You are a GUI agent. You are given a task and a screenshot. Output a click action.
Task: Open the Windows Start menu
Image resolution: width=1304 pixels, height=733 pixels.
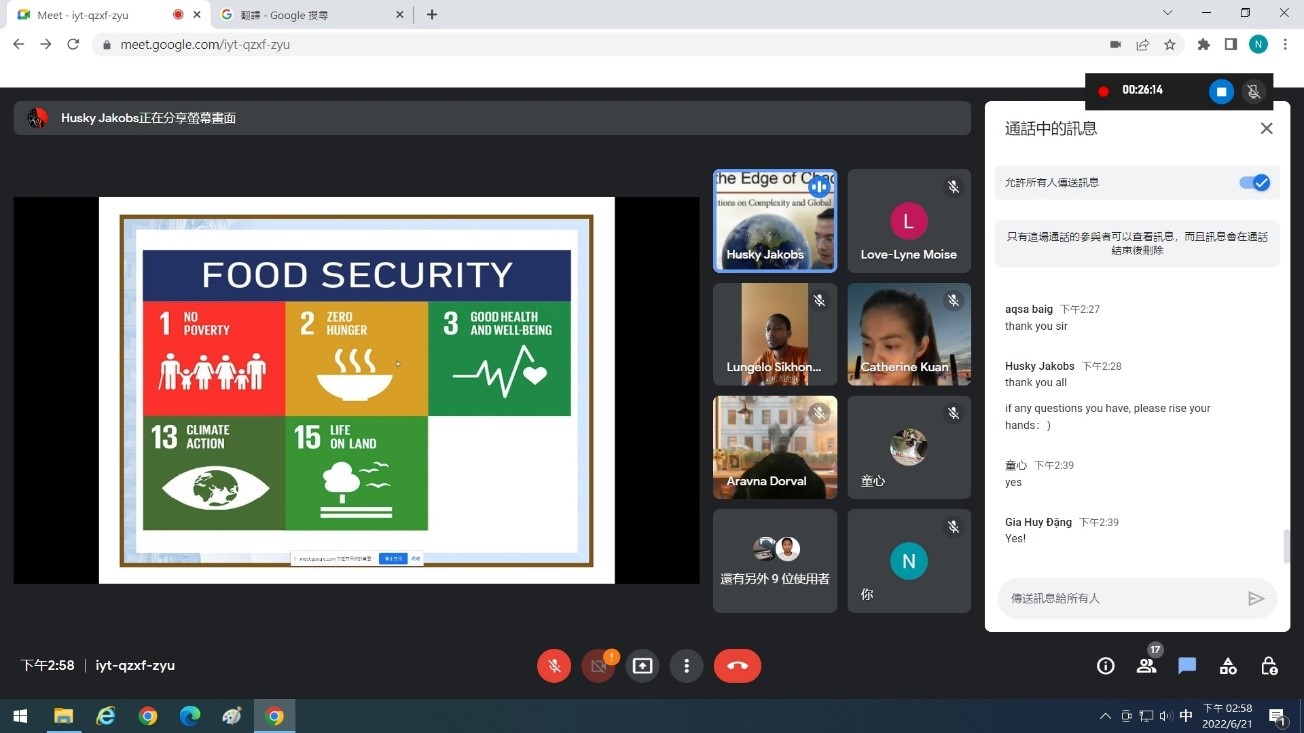coord(19,716)
